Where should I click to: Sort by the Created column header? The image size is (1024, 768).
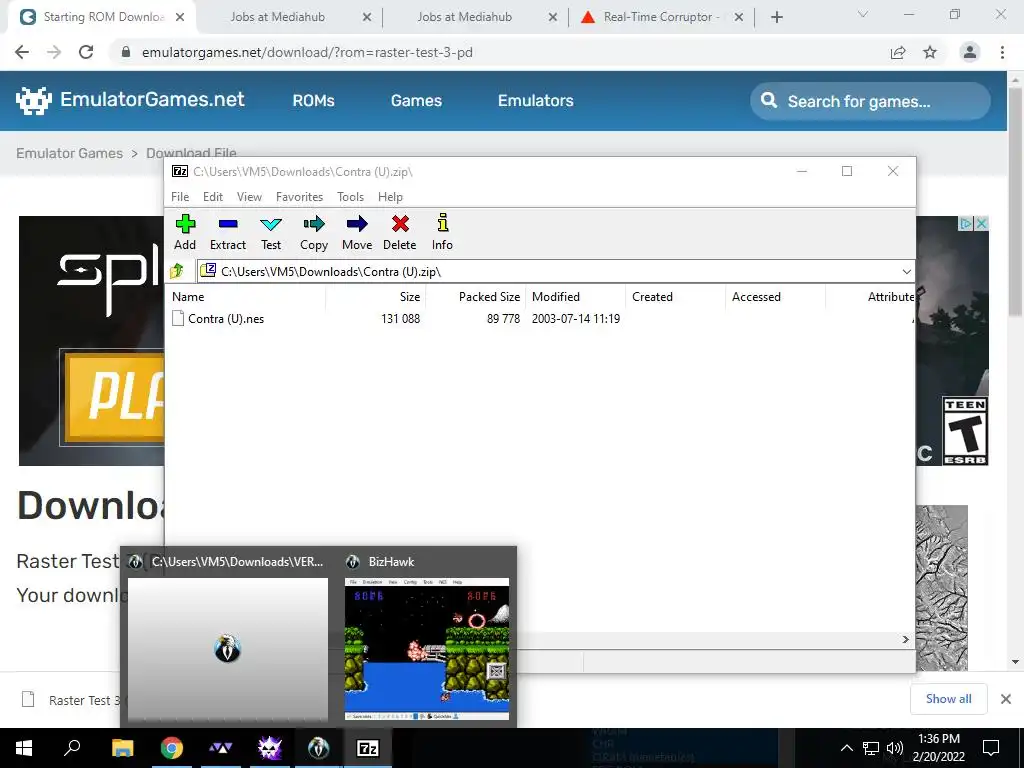coord(676,296)
